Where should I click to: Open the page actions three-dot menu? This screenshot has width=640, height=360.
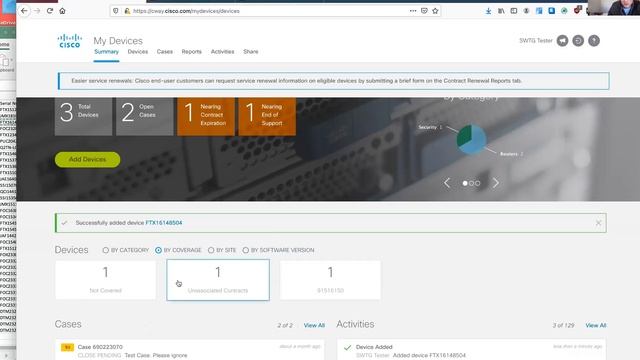coord(413,11)
